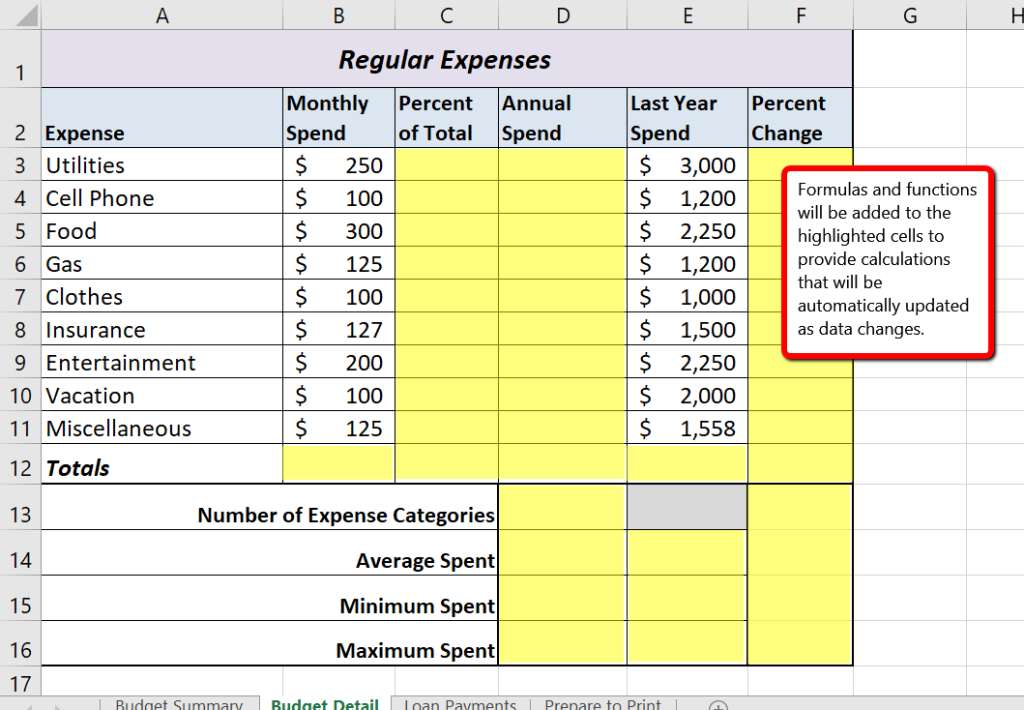Click the column G header
This screenshot has width=1024, height=710.
(909, 15)
